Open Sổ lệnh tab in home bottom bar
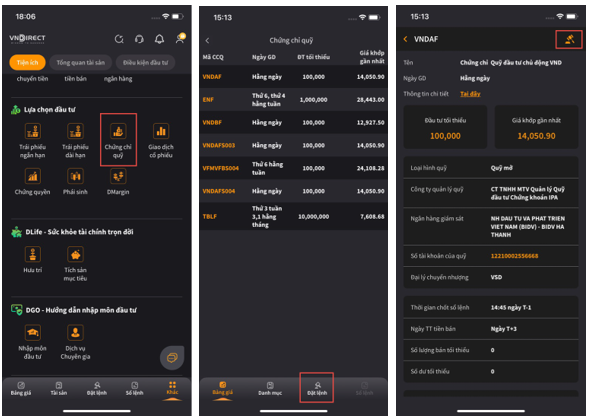This screenshot has width=592, height=417. [134, 389]
